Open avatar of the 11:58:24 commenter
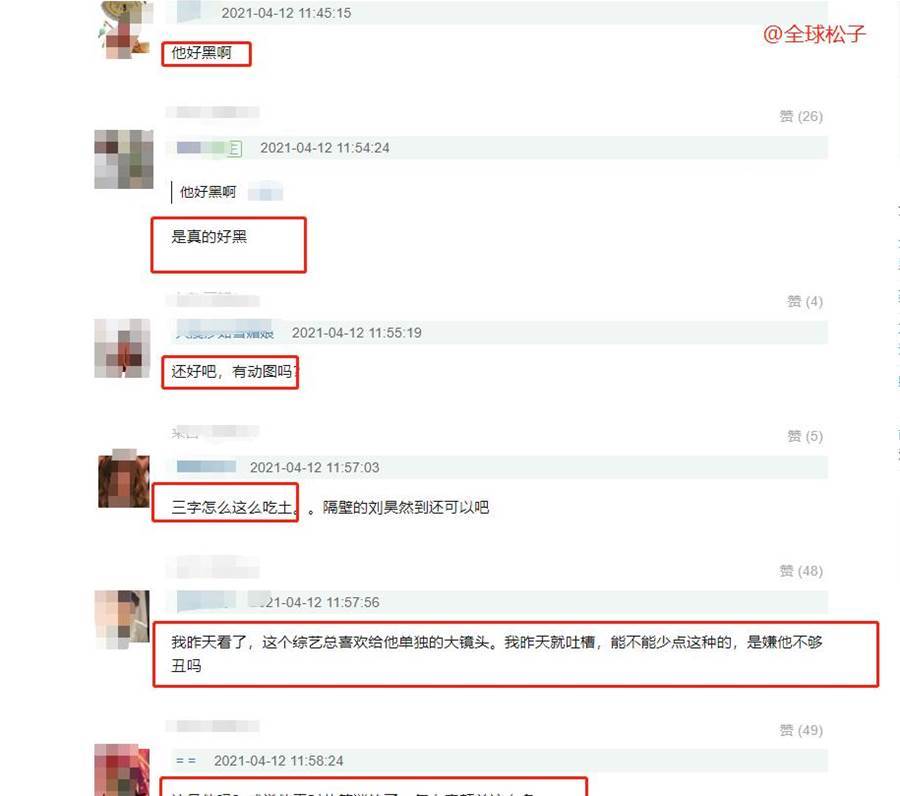Viewport: 900px width, 796px height. 122,770
